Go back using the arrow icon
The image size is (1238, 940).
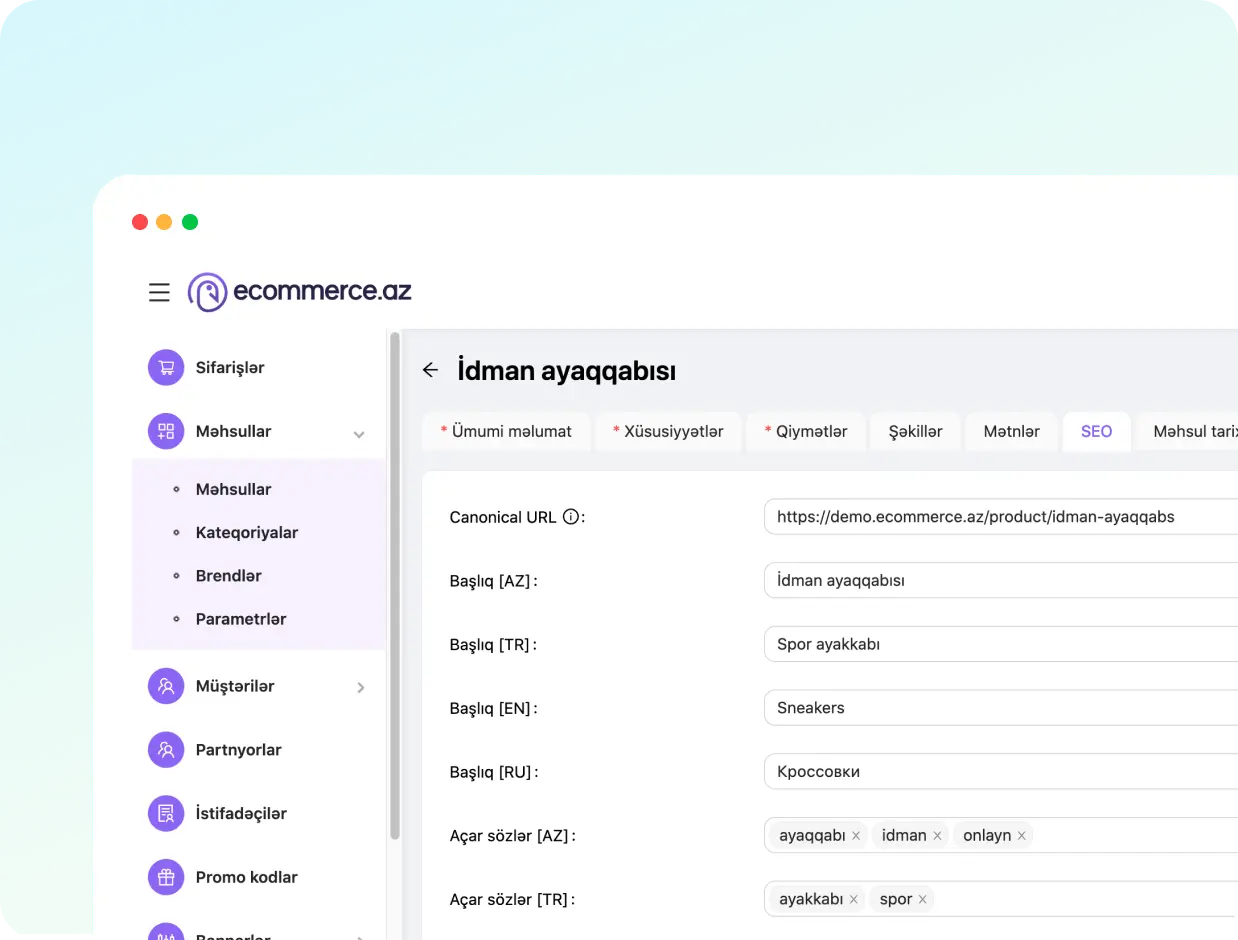(430, 370)
